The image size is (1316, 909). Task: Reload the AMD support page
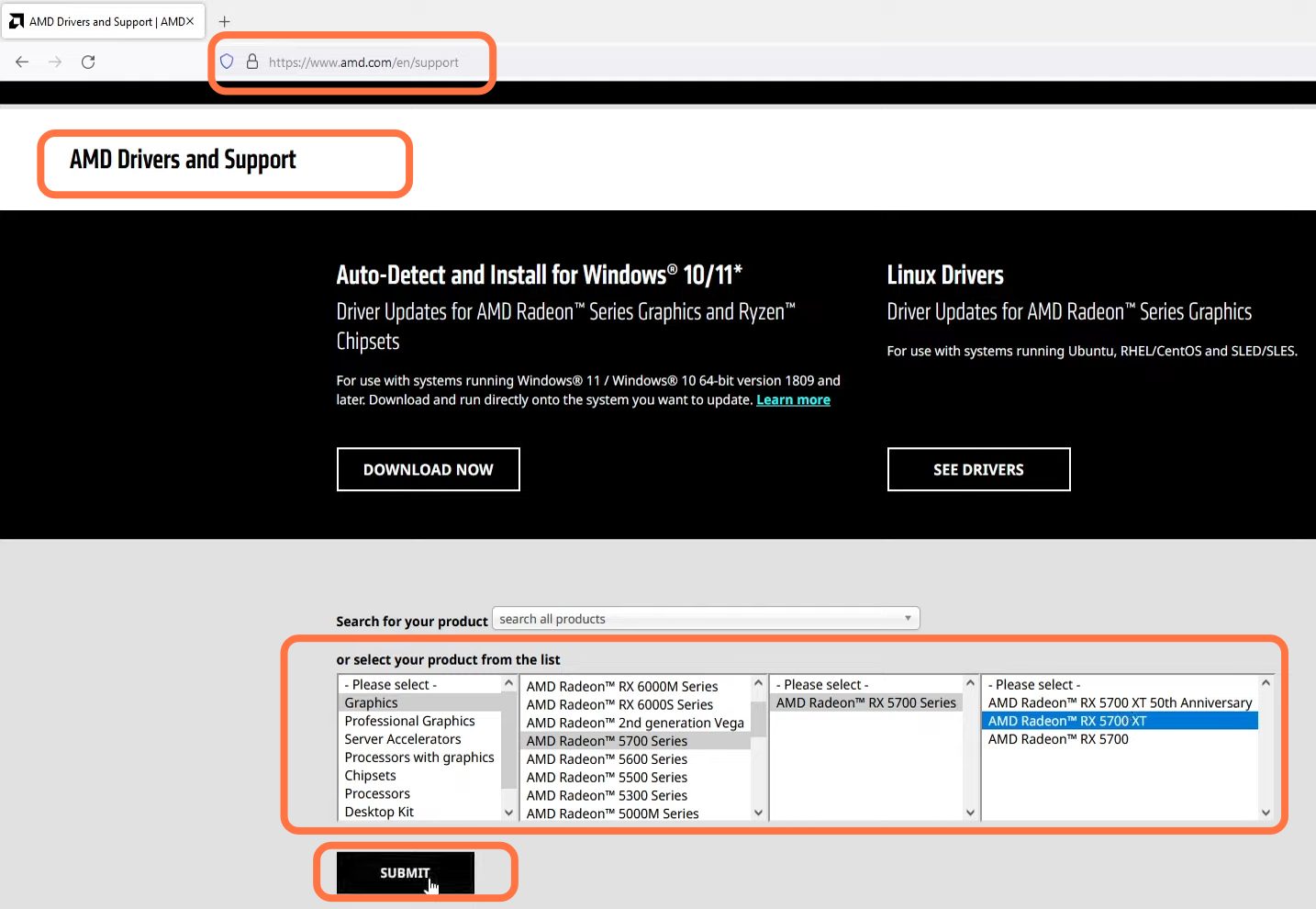point(88,62)
